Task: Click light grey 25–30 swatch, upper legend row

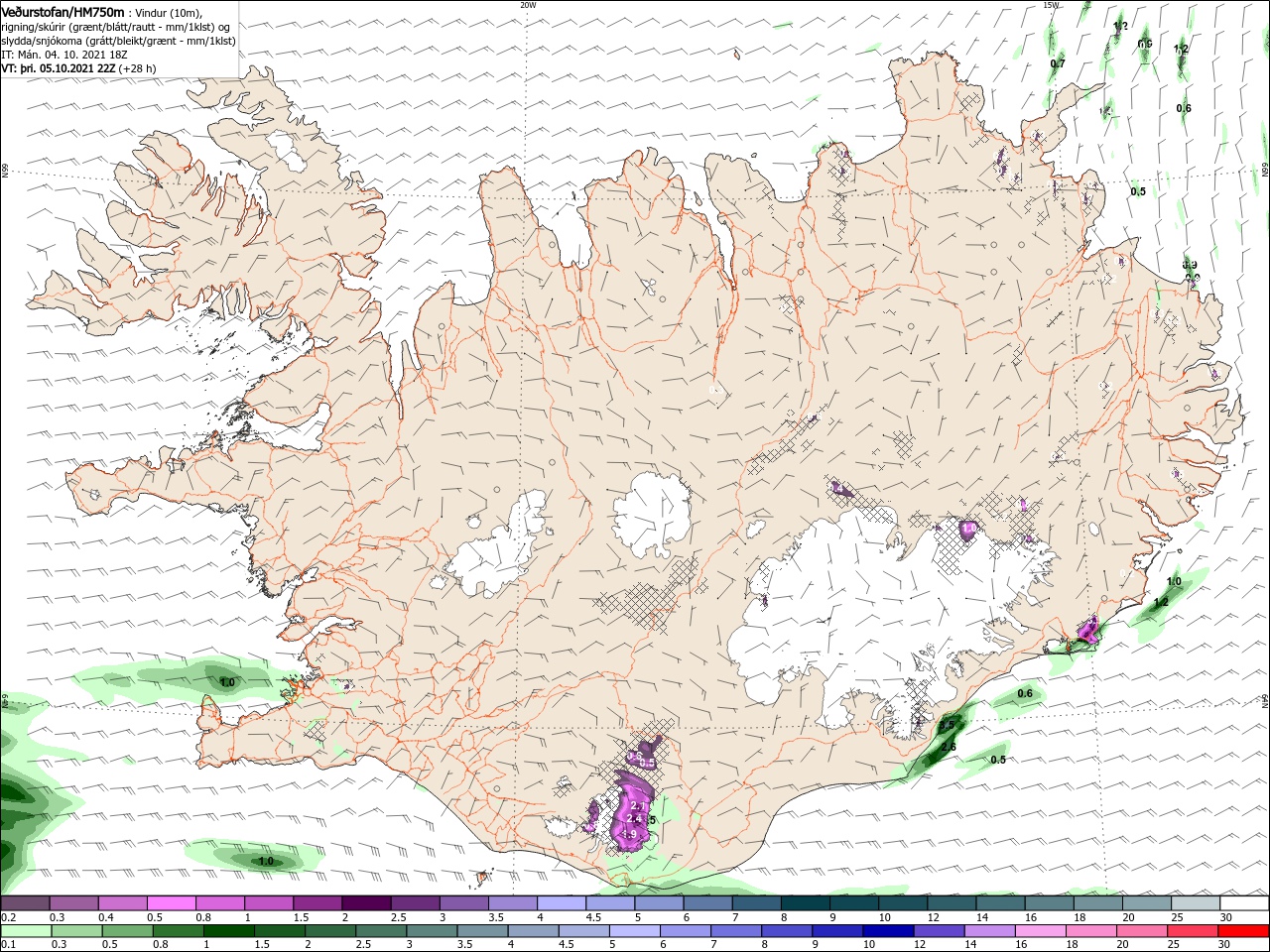Action: pyautogui.click(x=1195, y=903)
